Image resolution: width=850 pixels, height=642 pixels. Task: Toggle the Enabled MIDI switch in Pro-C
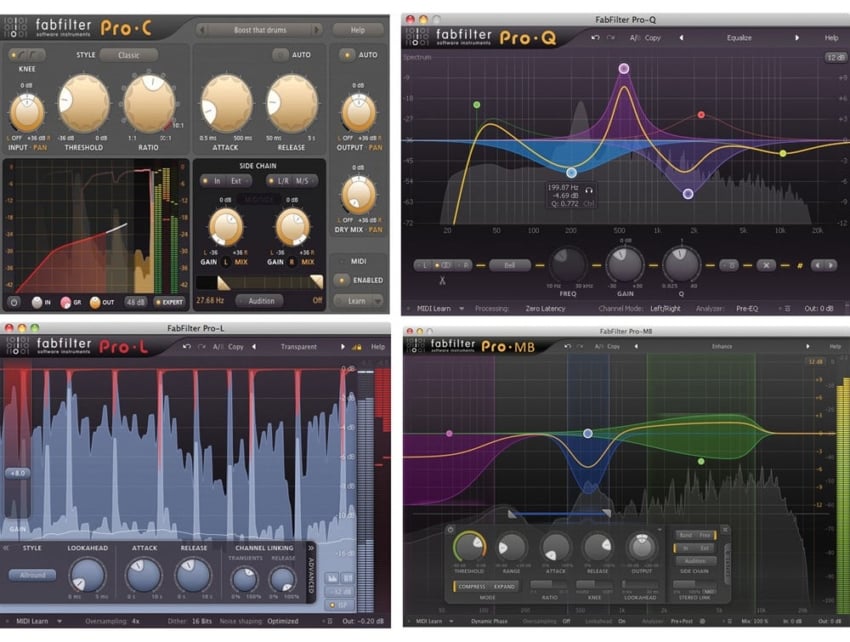[359, 280]
